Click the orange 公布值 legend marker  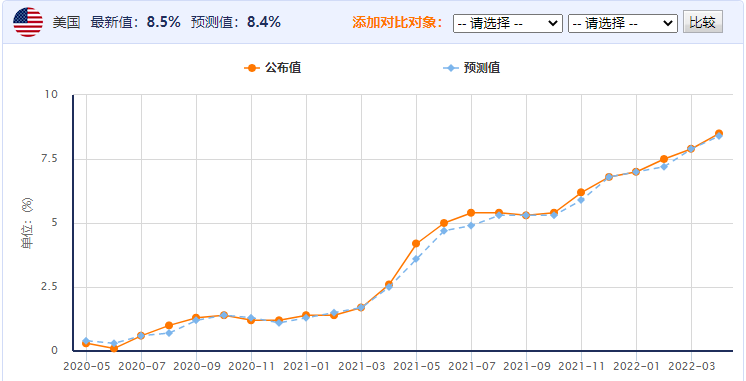(252, 68)
